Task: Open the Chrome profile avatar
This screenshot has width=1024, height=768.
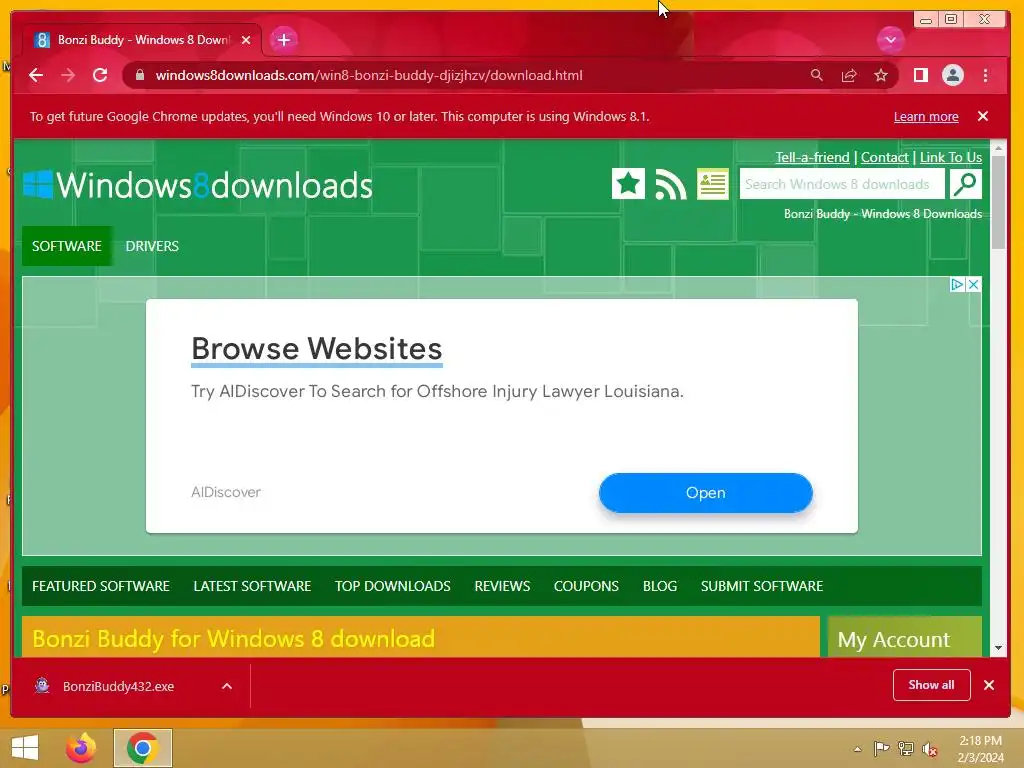Action: tap(953, 75)
